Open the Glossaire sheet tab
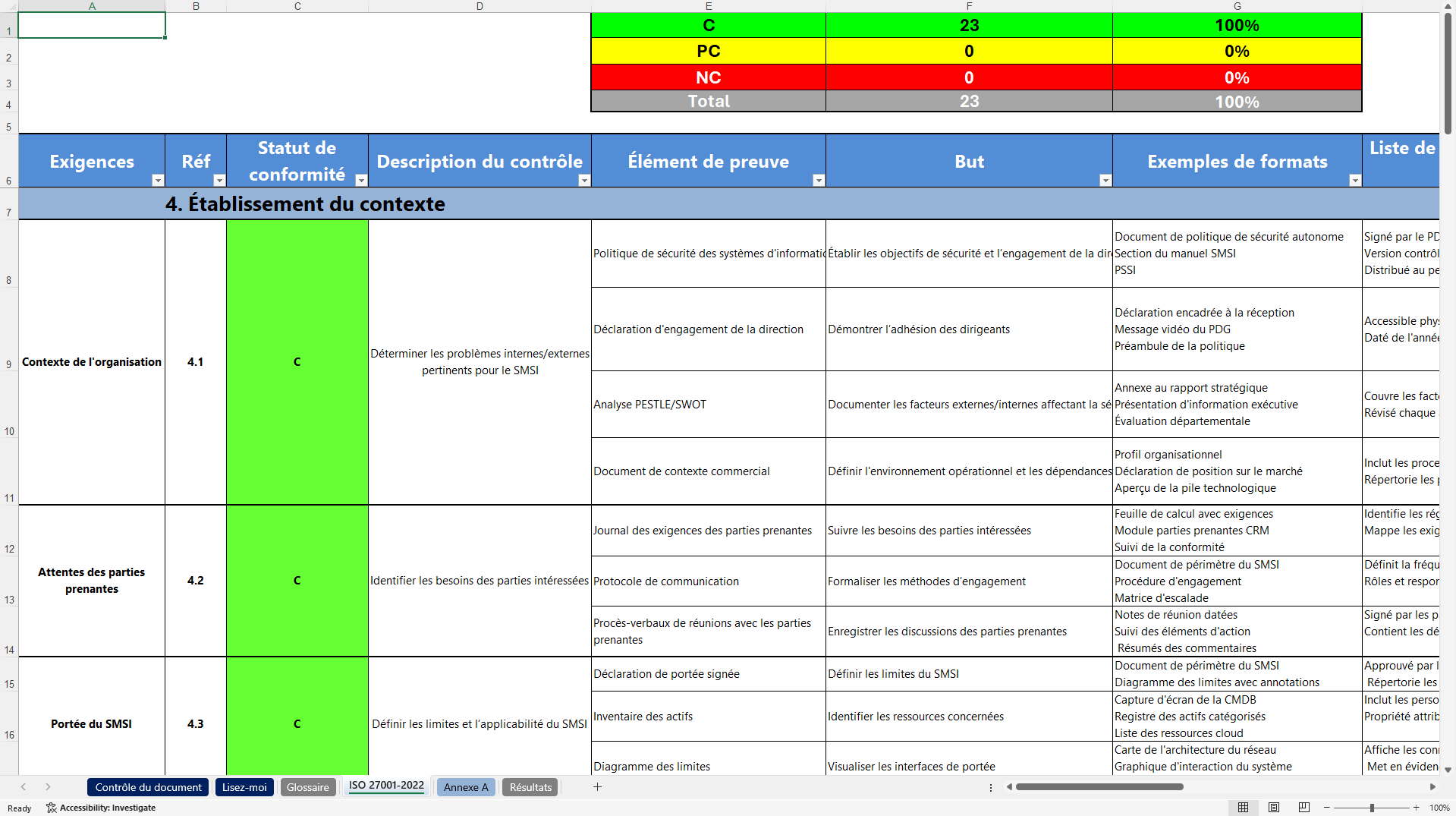 click(308, 787)
